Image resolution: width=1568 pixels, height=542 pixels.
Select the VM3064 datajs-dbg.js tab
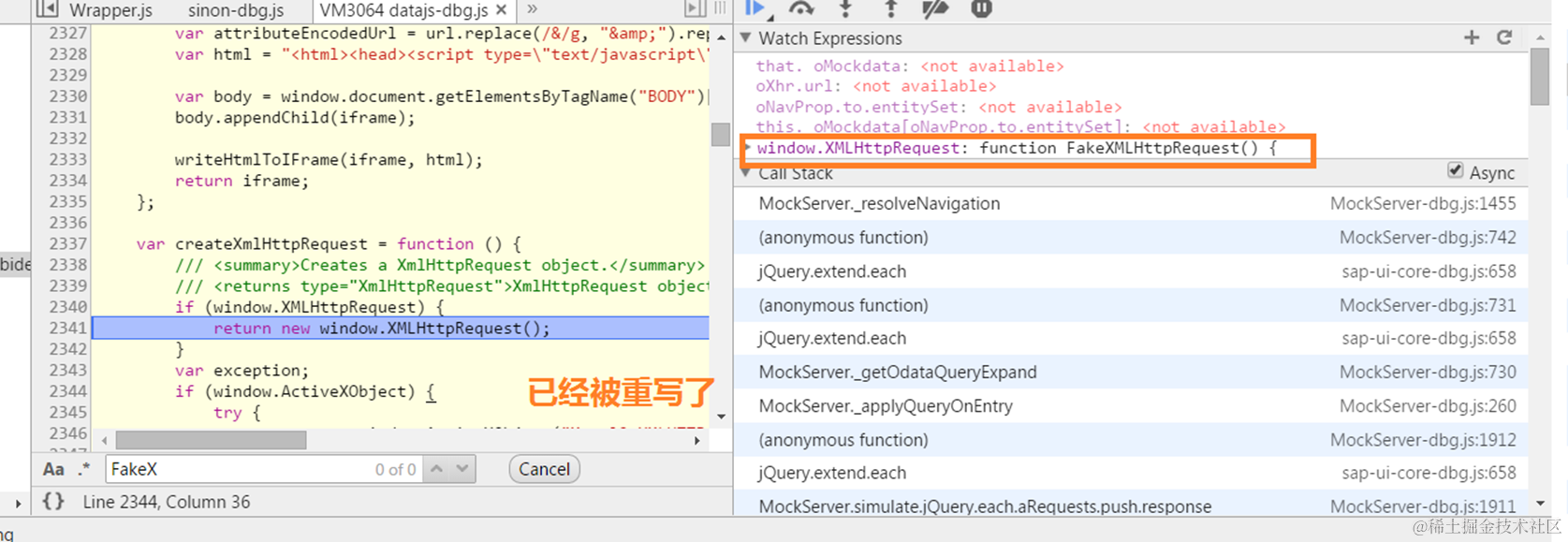point(404,10)
